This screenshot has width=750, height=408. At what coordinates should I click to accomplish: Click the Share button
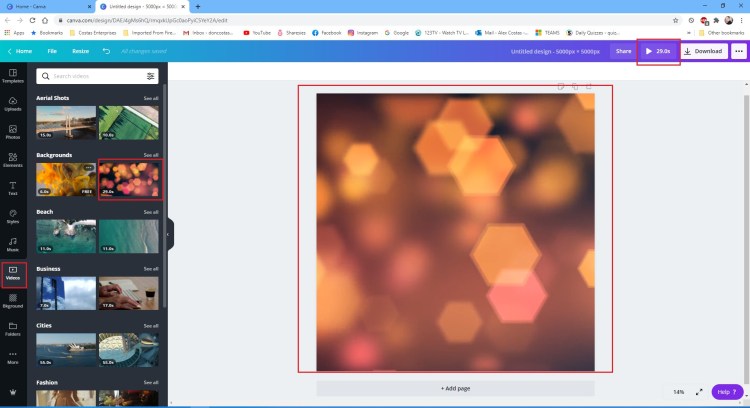tap(623, 51)
